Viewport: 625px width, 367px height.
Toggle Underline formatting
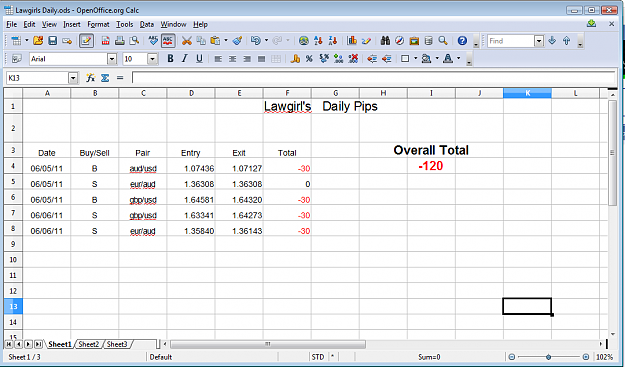click(199, 59)
